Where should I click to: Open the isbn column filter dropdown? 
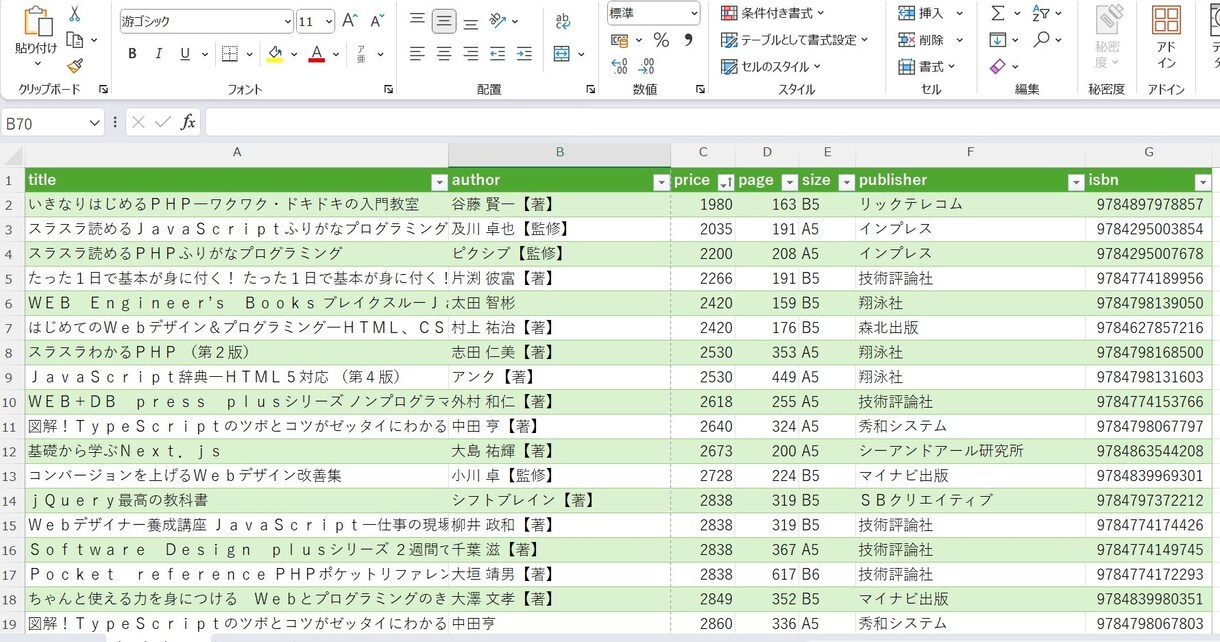point(1202,182)
